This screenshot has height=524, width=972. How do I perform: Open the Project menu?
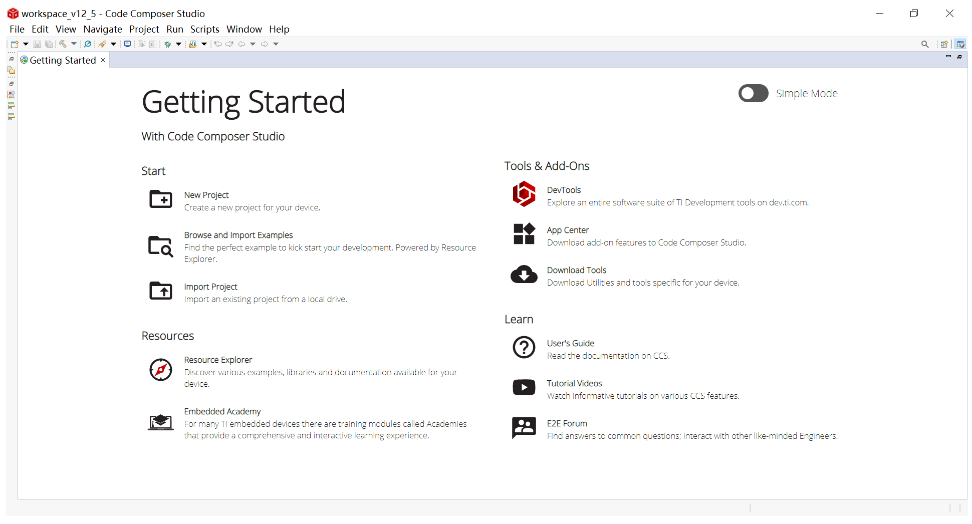pos(144,29)
